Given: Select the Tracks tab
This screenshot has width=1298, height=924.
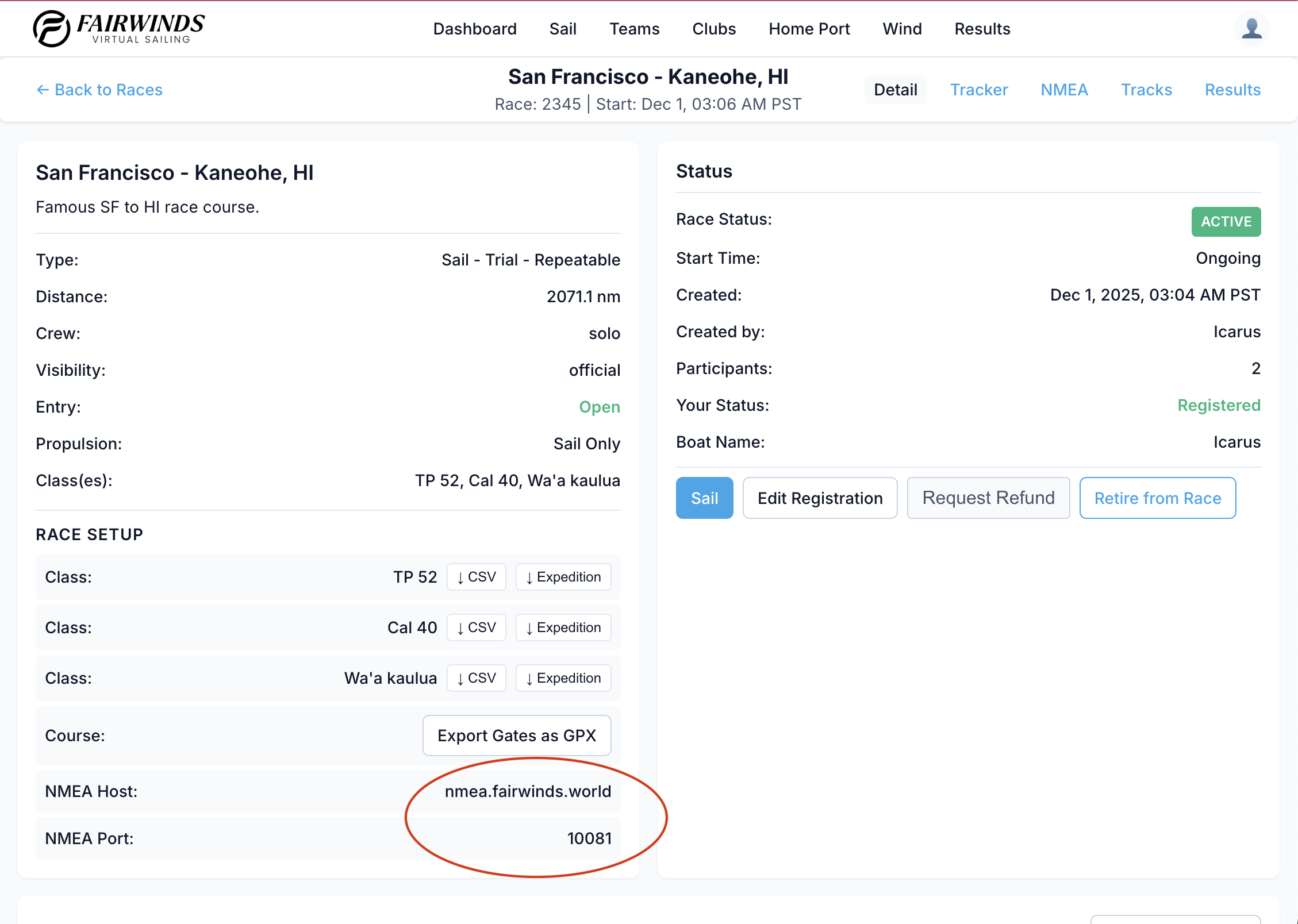Looking at the screenshot, I should click(x=1146, y=90).
